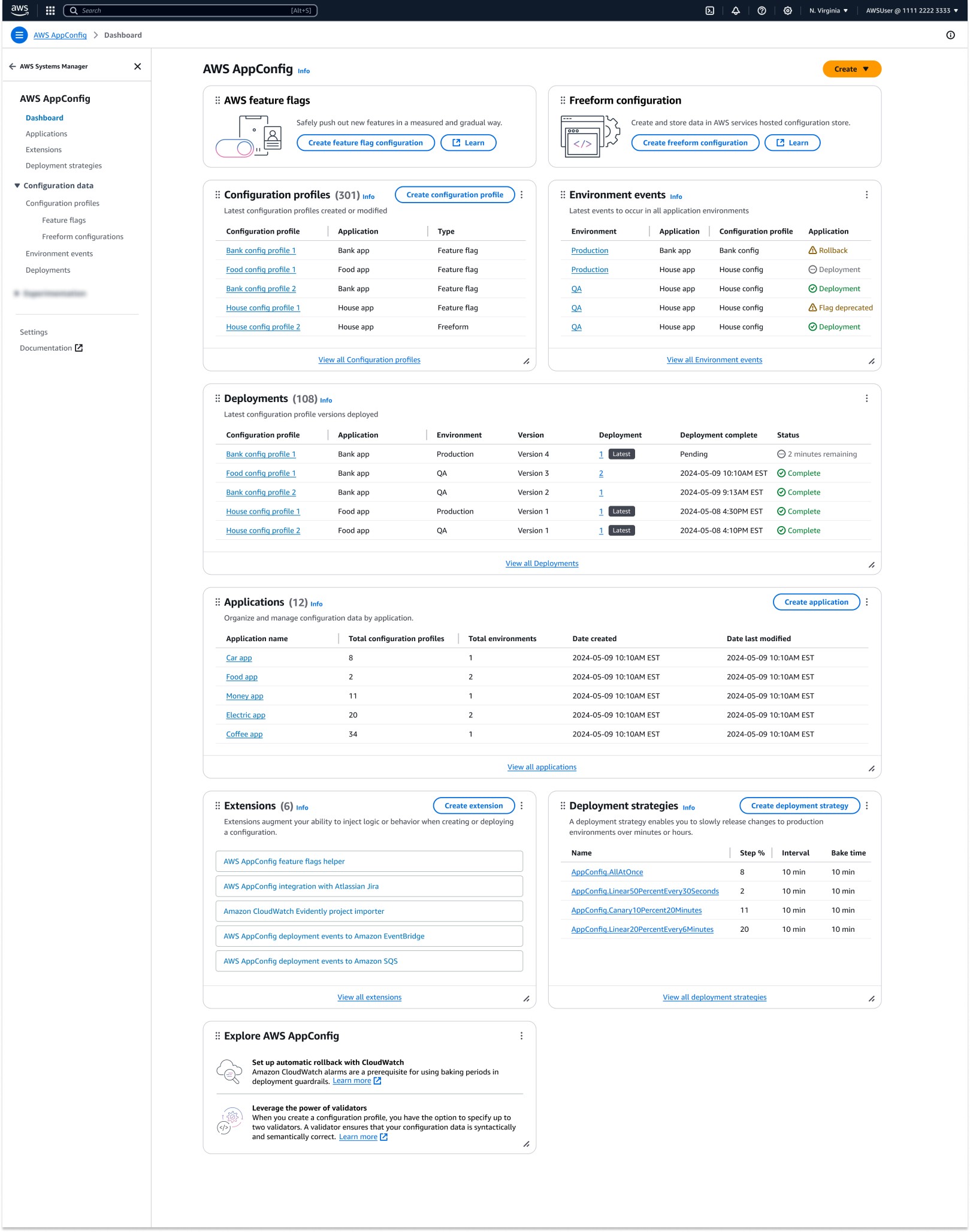Open View all Configuration profiles link

[369, 360]
